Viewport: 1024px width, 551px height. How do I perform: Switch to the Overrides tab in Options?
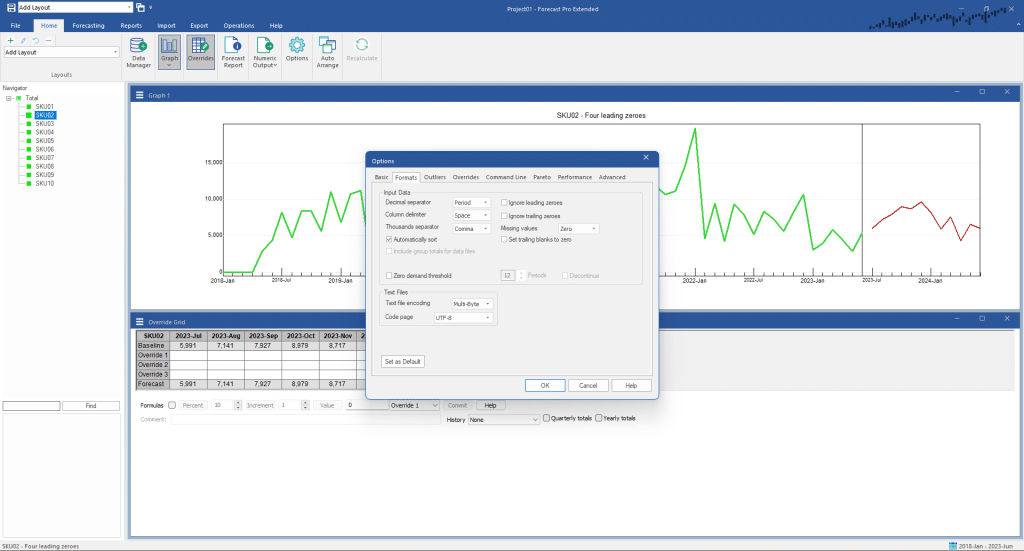click(x=466, y=178)
